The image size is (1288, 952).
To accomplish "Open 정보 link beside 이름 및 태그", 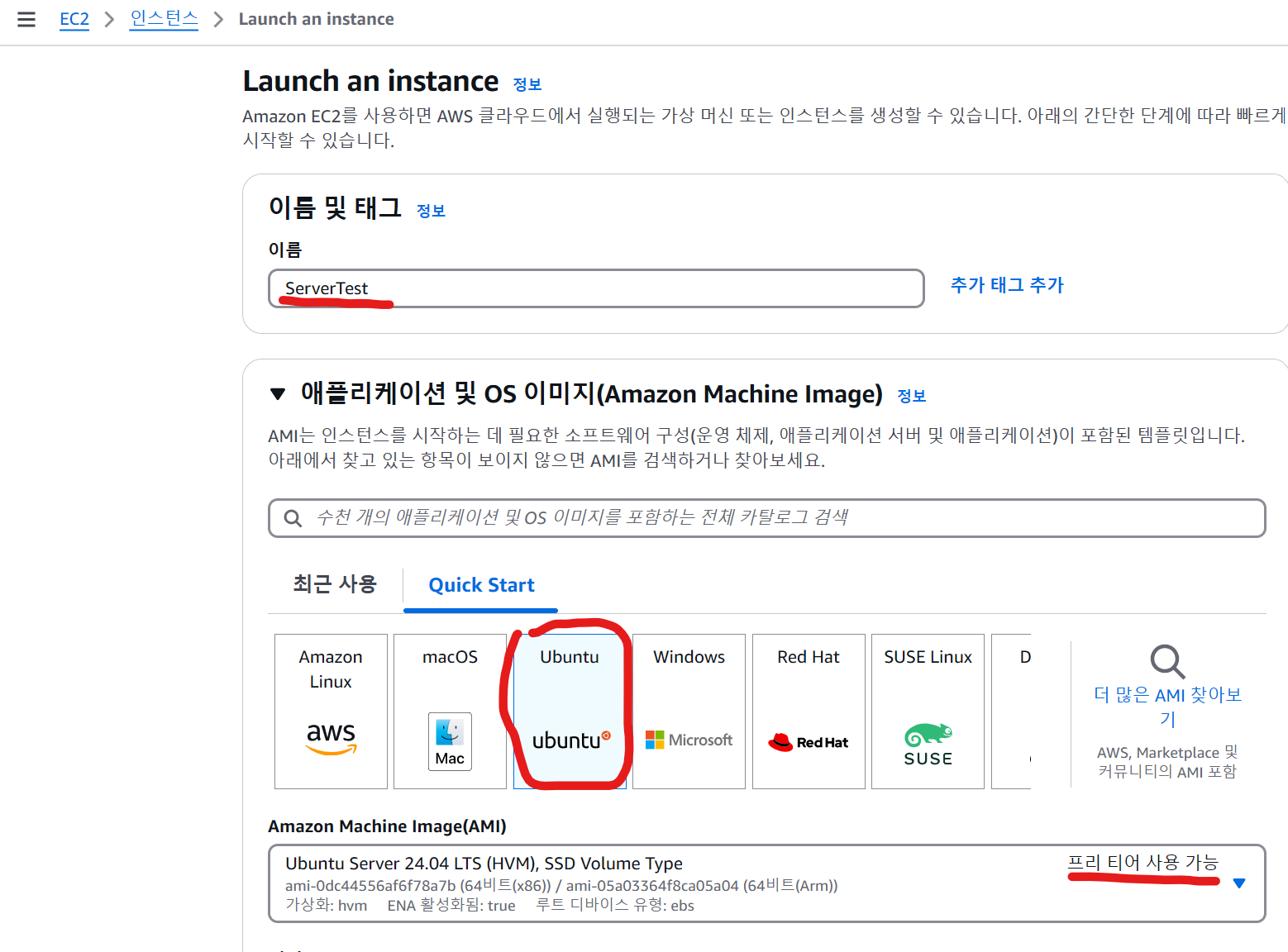I will click(431, 211).
